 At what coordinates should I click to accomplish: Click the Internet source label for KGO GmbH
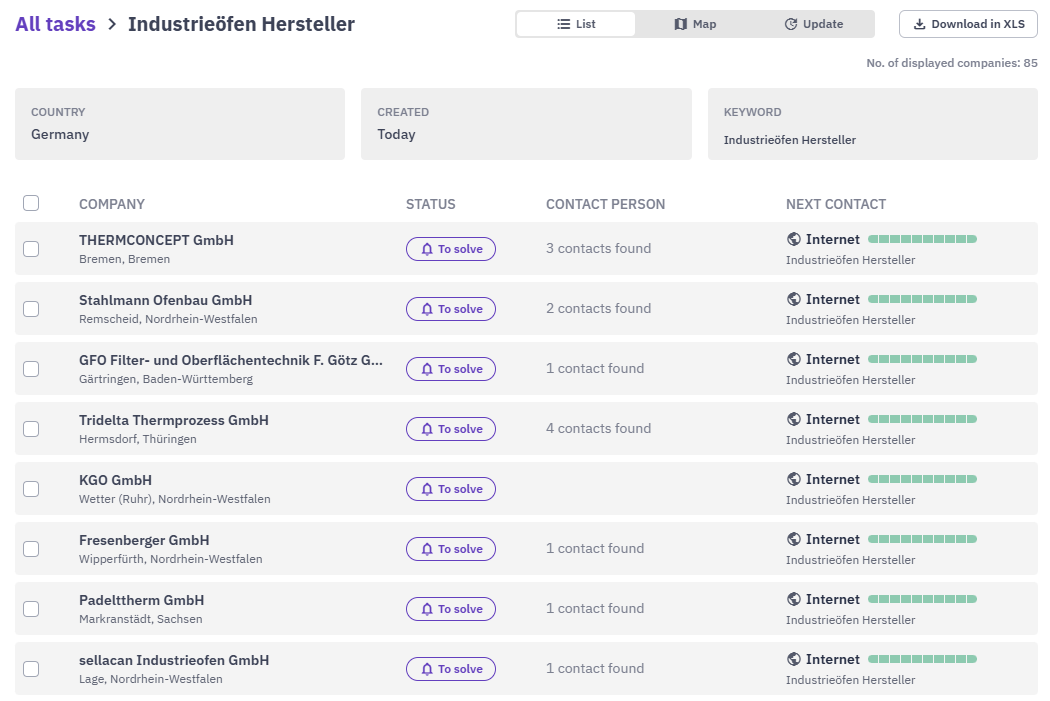[x=832, y=479]
